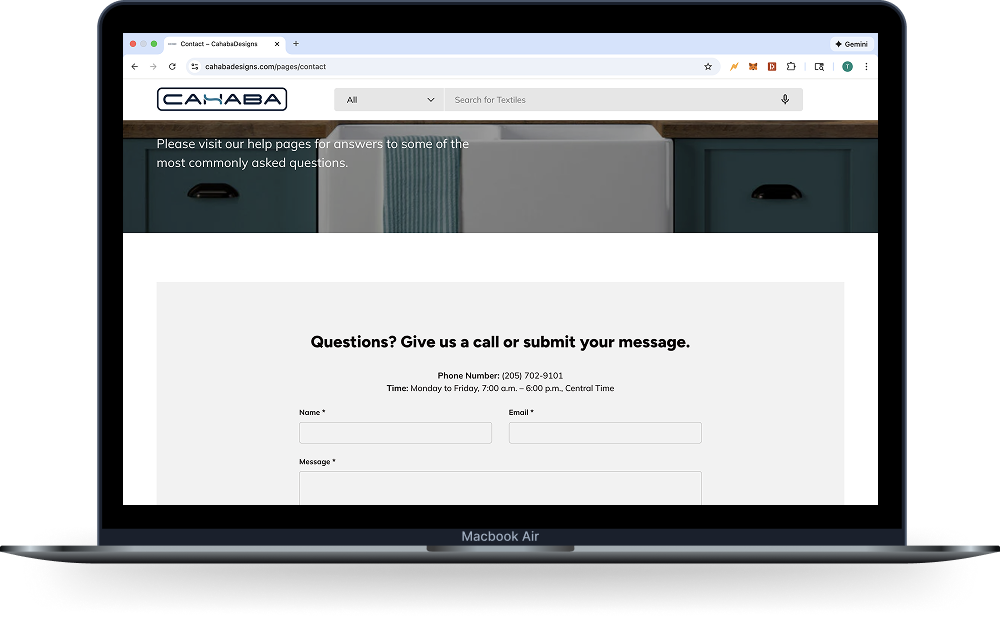
Task: Open the Chrome three-dot menu
Action: (x=866, y=67)
